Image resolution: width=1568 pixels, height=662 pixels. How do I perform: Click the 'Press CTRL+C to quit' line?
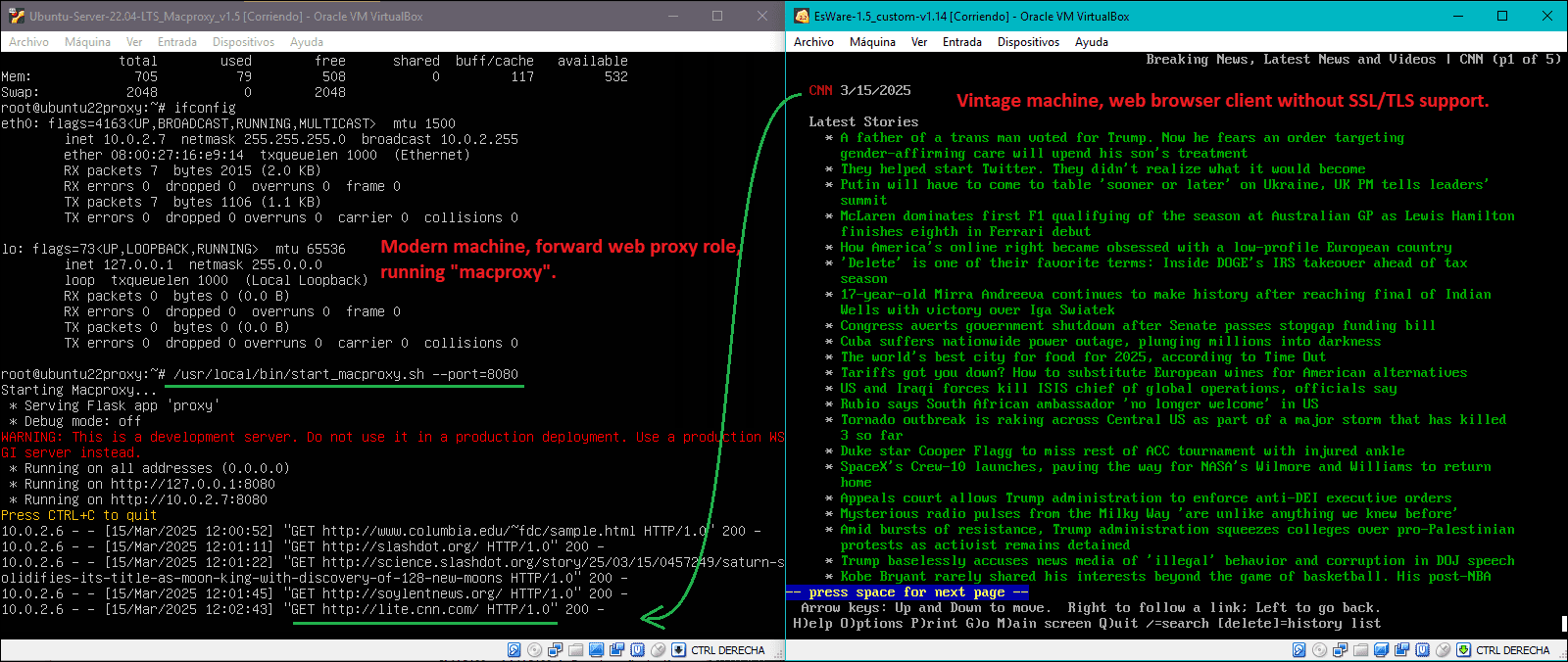79,515
